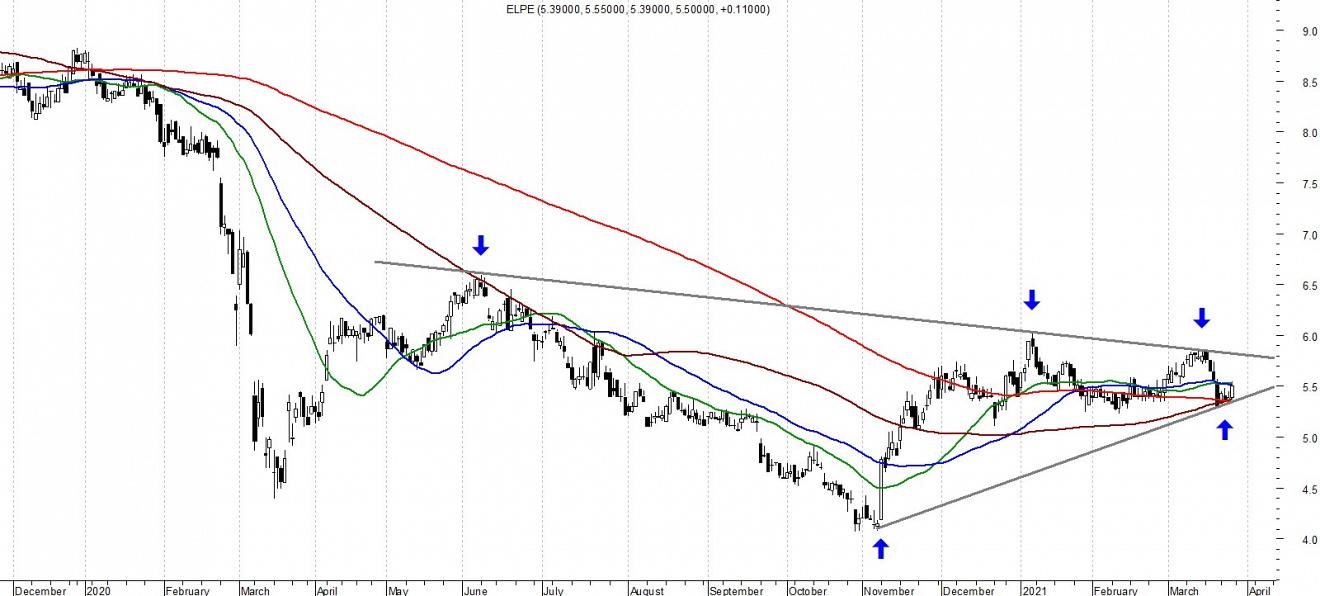This screenshot has width=1320, height=596.
Task: Click the blue down arrow above the 2021 high
Action: (x=1032, y=299)
